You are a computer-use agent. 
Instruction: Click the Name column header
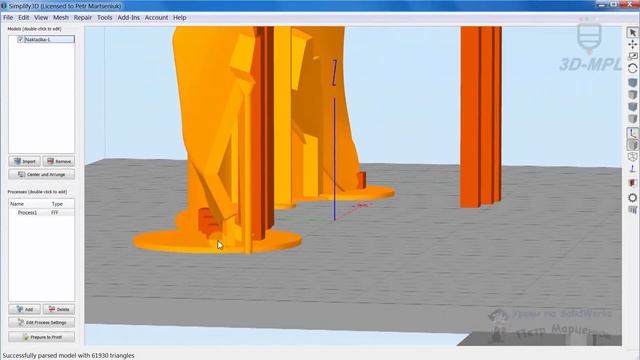[x=17, y=204]
